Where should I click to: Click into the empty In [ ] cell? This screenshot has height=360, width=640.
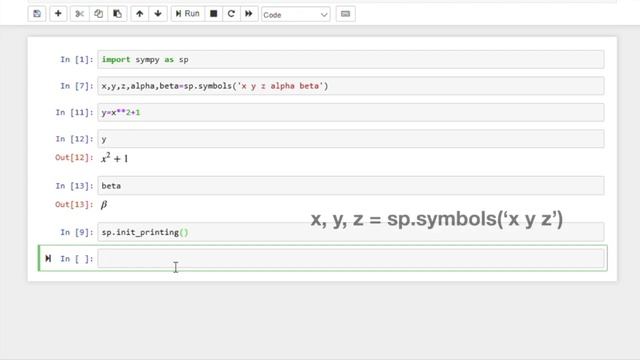tap(351, 258)
